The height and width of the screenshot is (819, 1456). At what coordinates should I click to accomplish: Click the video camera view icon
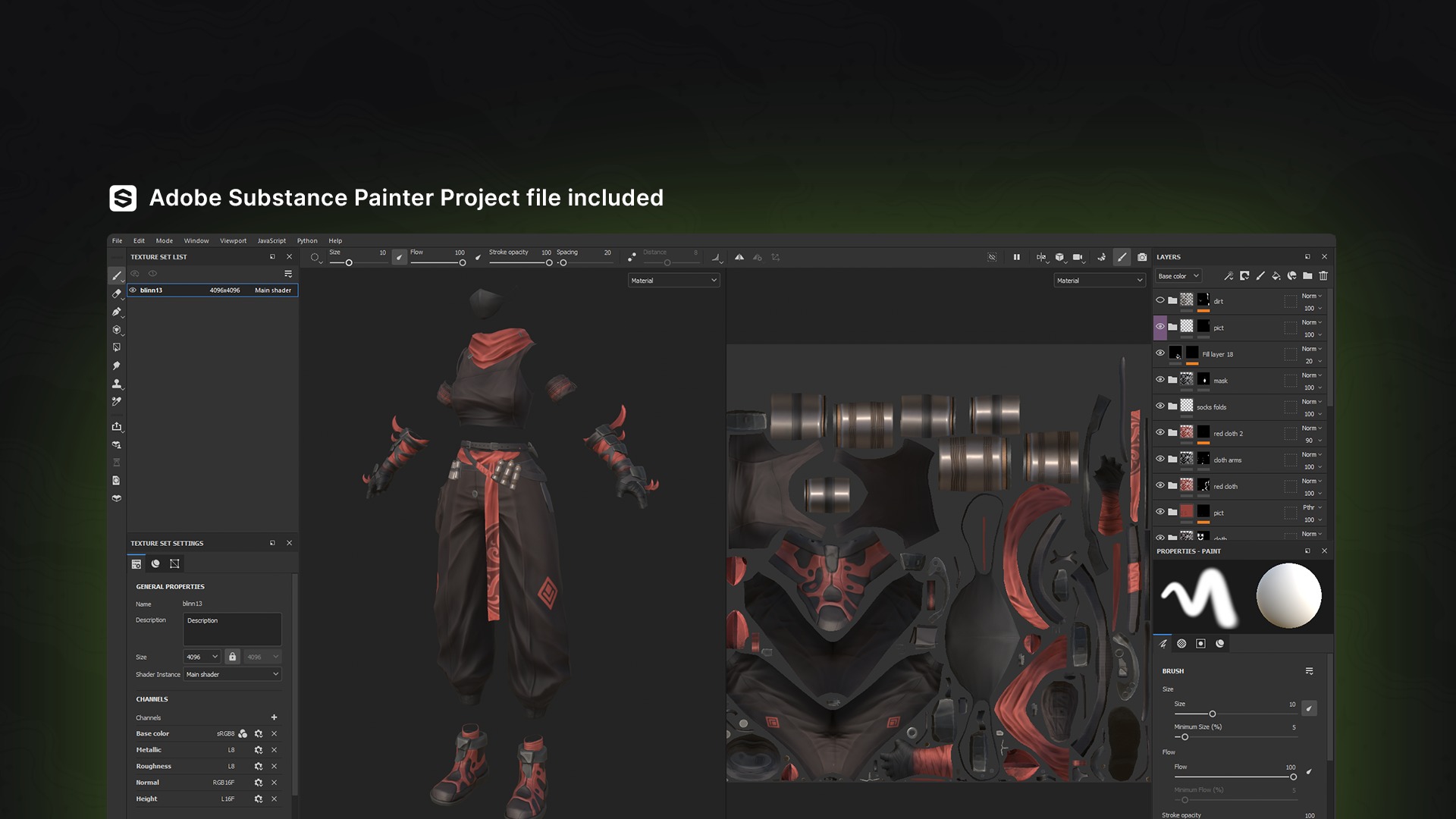click(1078, 257)
